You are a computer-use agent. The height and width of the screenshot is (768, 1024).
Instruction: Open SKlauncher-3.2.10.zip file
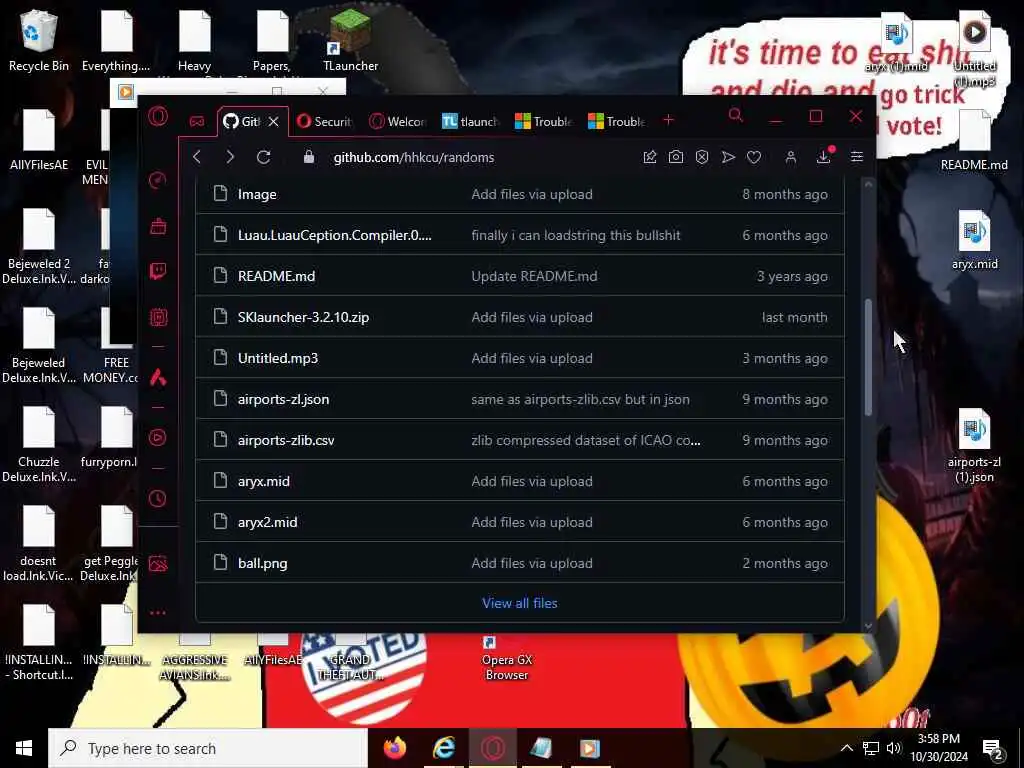click(x=303, y=317)
